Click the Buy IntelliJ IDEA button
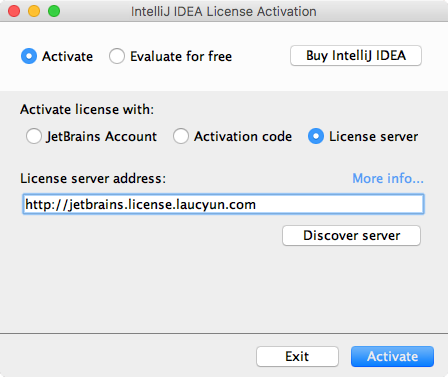The height and width of the screenshot is (377, 448). [x=356, y=56]
